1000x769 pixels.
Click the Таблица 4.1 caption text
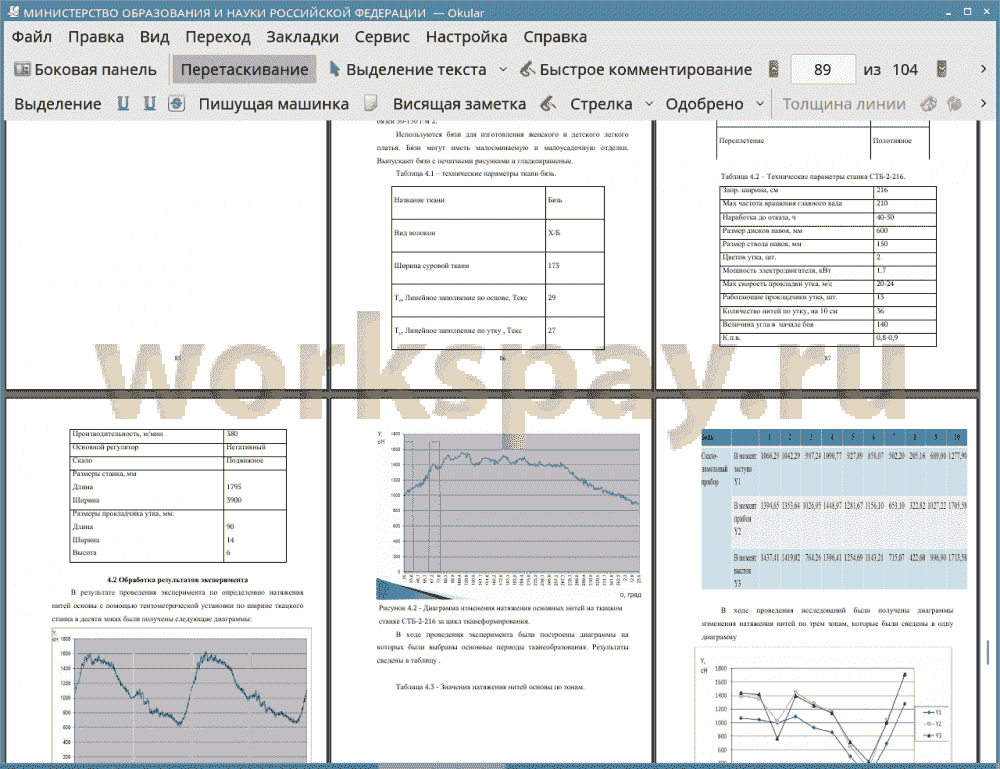click(476, 173)
